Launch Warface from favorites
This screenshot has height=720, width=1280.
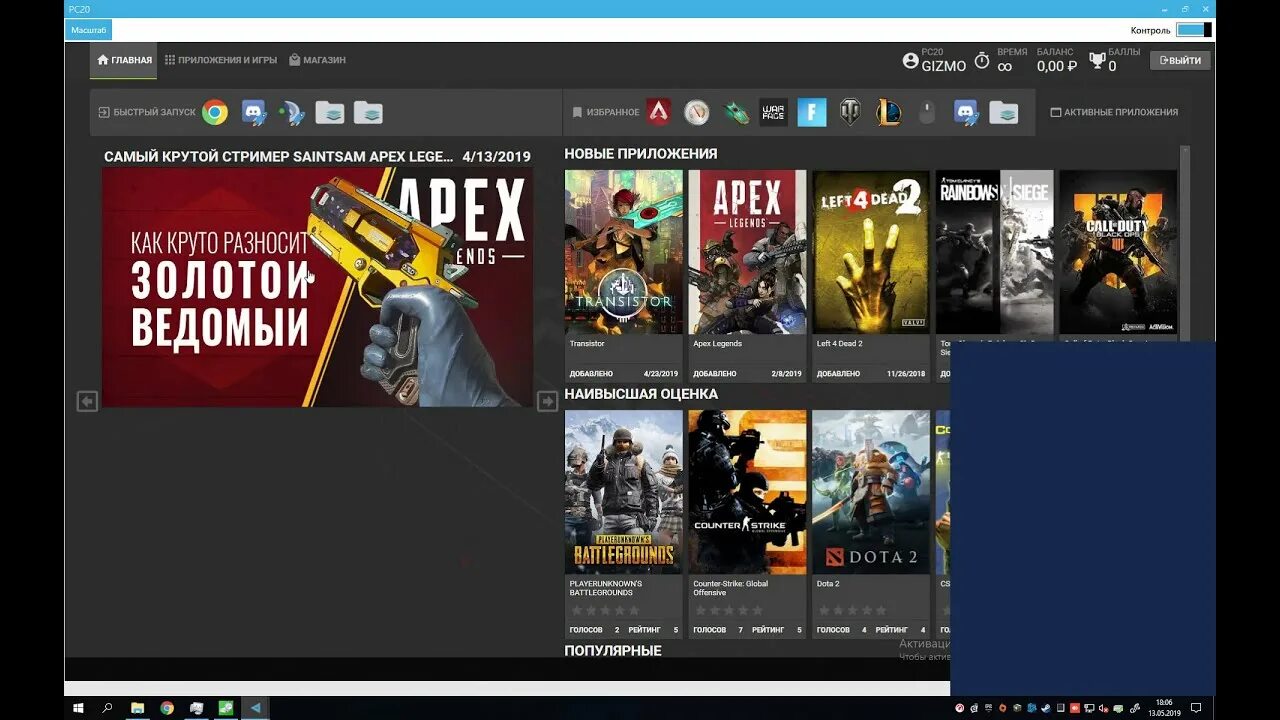click(x=773, y=112)
